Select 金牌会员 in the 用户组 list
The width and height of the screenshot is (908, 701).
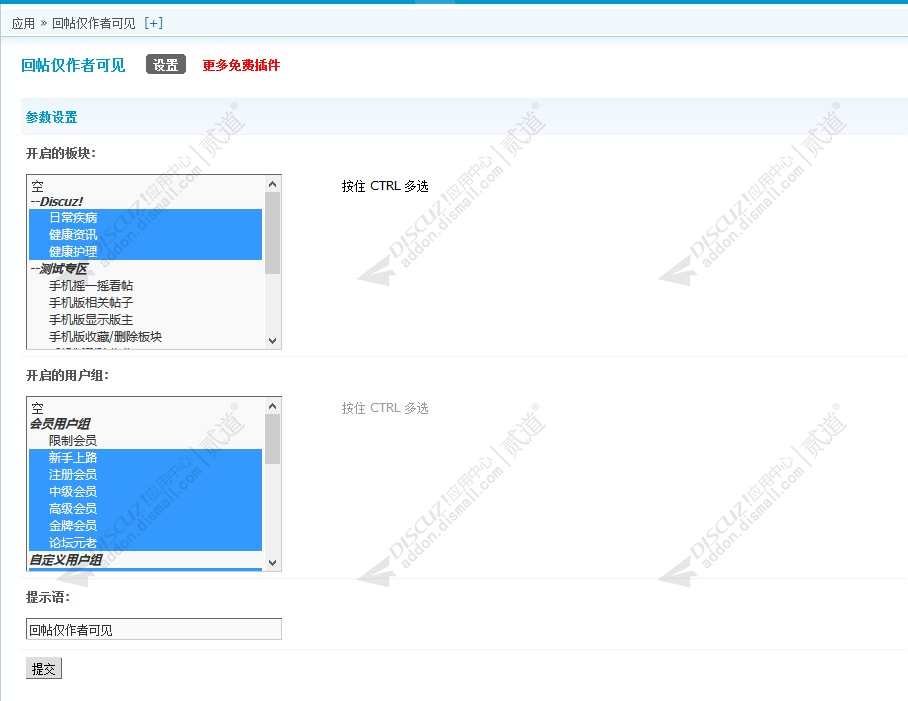[73, 526]
